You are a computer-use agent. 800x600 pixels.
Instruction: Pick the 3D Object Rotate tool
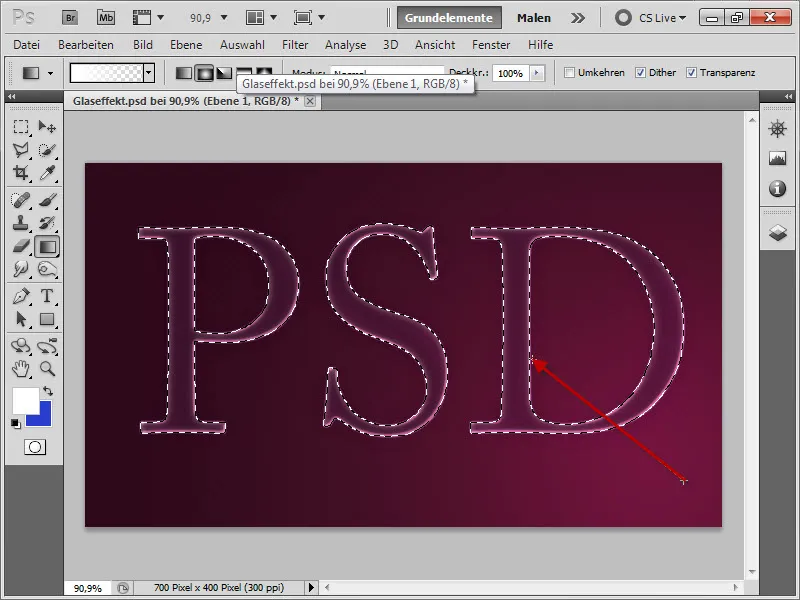[21, 346]
